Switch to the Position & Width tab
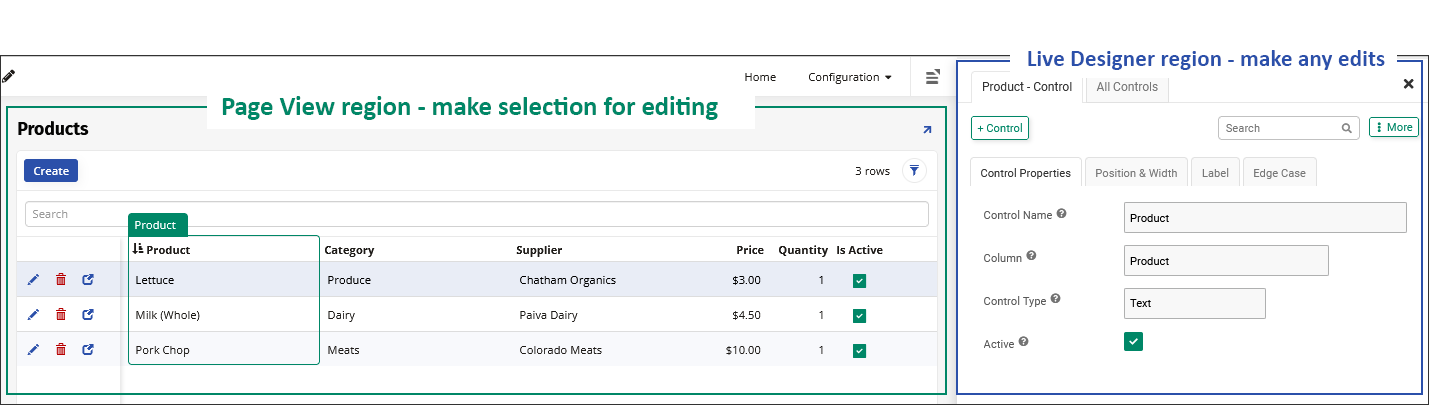Viewport: 1429px width, 405px height. [x=1136, y=173]
